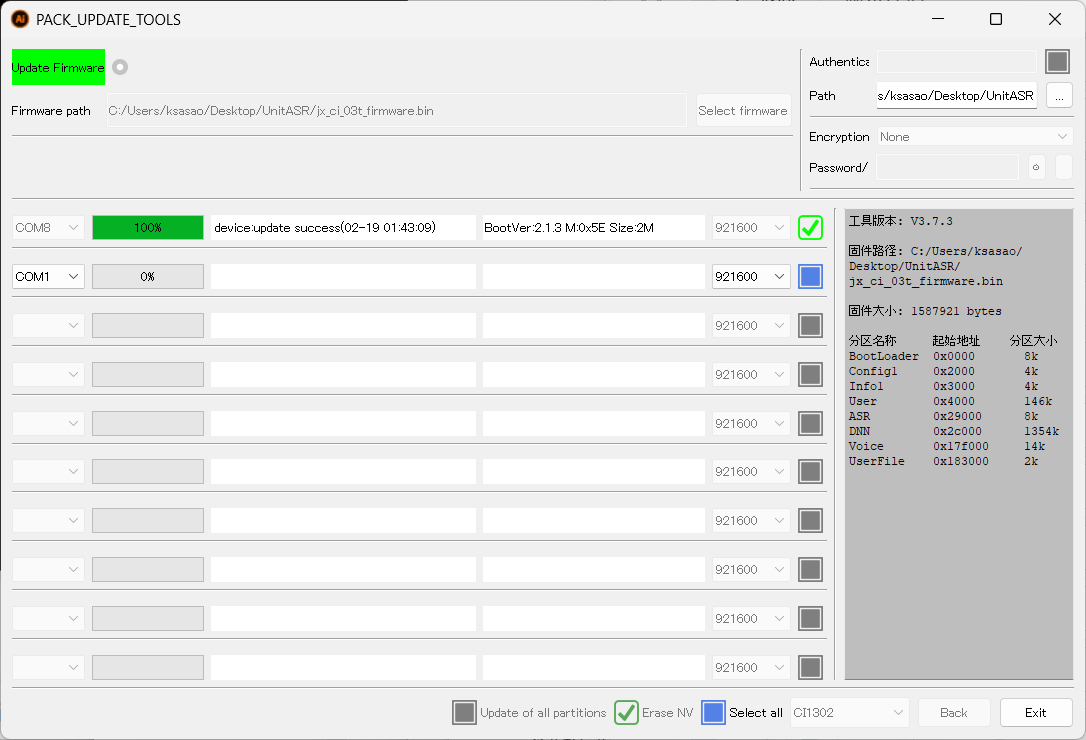Select the 'device:update success' status text
The height and width of the screenshot is (740, 1086).
click(x=325, y=227)
